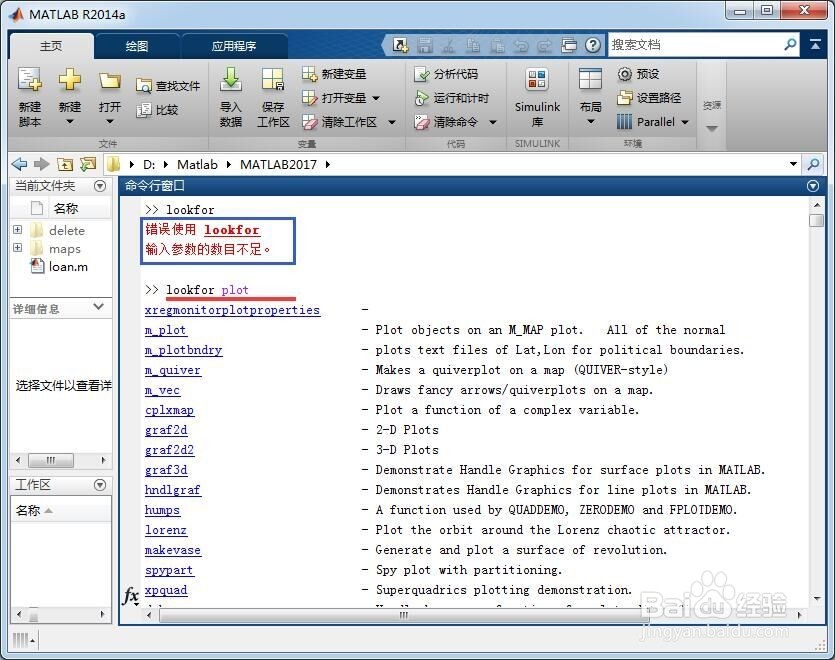
Task: Expand the 资源 section arrow
Action: (x=711, y=128)
